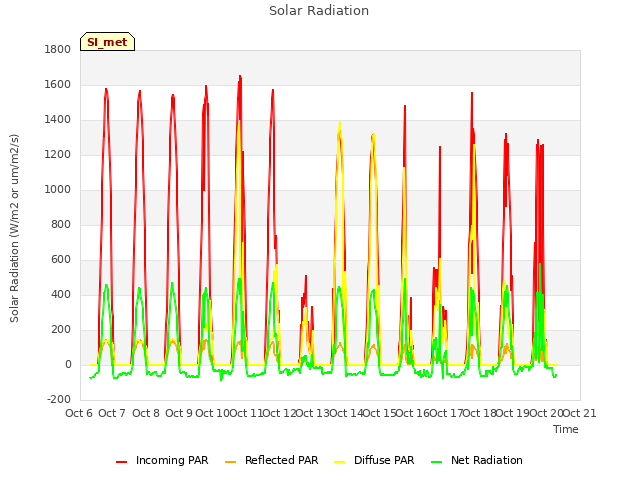Click the Oct 7 x-axis tick label
The width and height of the screenshot is (640, 480).
pyautogui.click(x=112, y=413)
